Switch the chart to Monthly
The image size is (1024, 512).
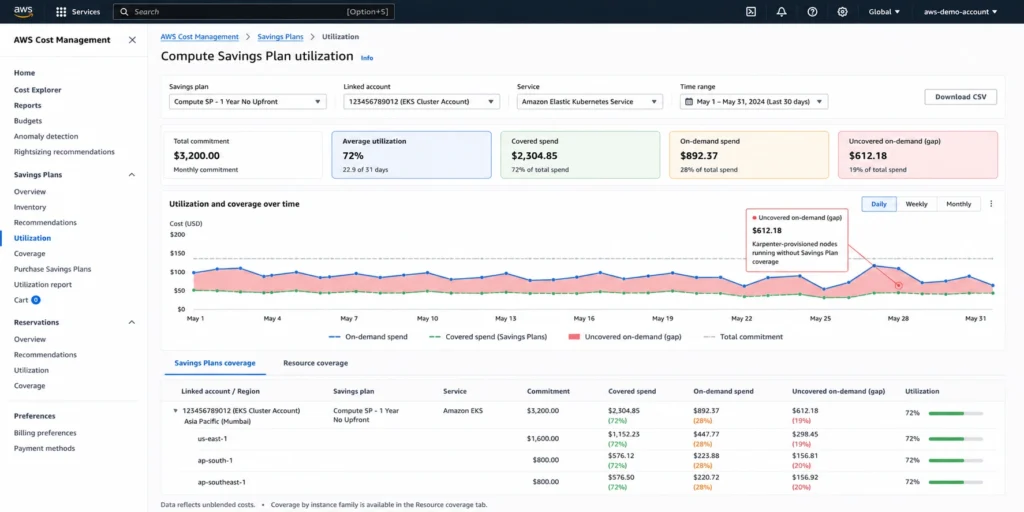(959, 204)
